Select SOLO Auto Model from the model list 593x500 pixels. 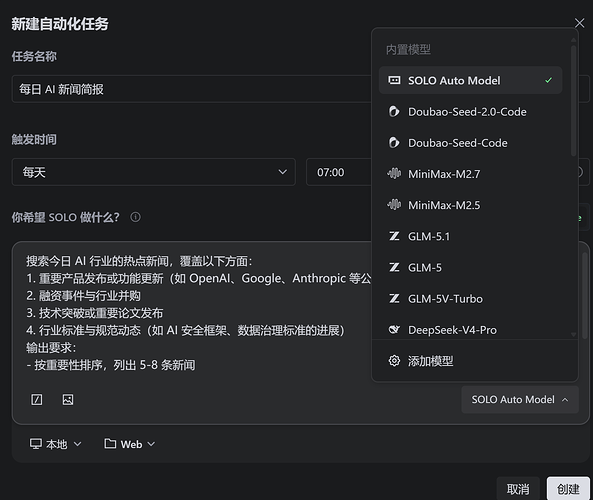pyautogui.click(x=470, y=80)
